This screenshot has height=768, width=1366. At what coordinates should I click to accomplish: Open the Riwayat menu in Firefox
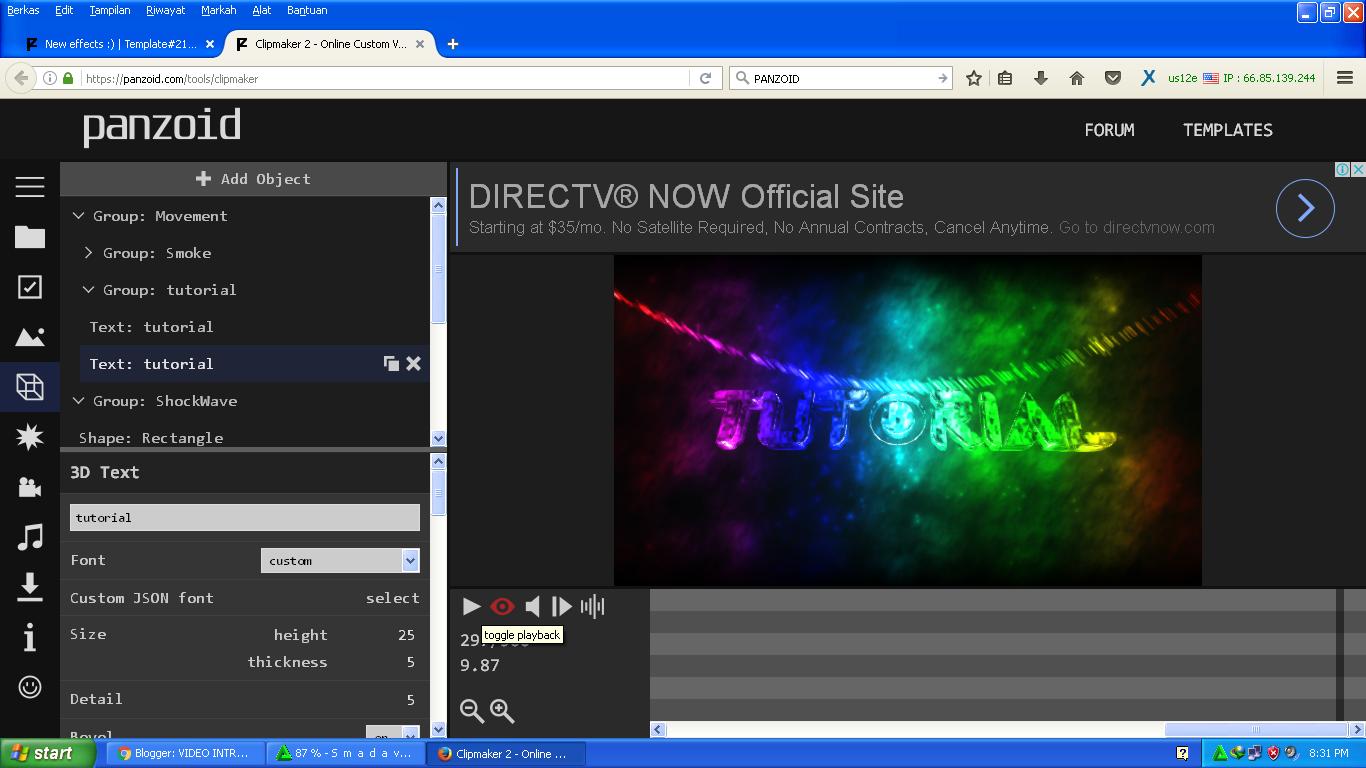tap(165, 10)
